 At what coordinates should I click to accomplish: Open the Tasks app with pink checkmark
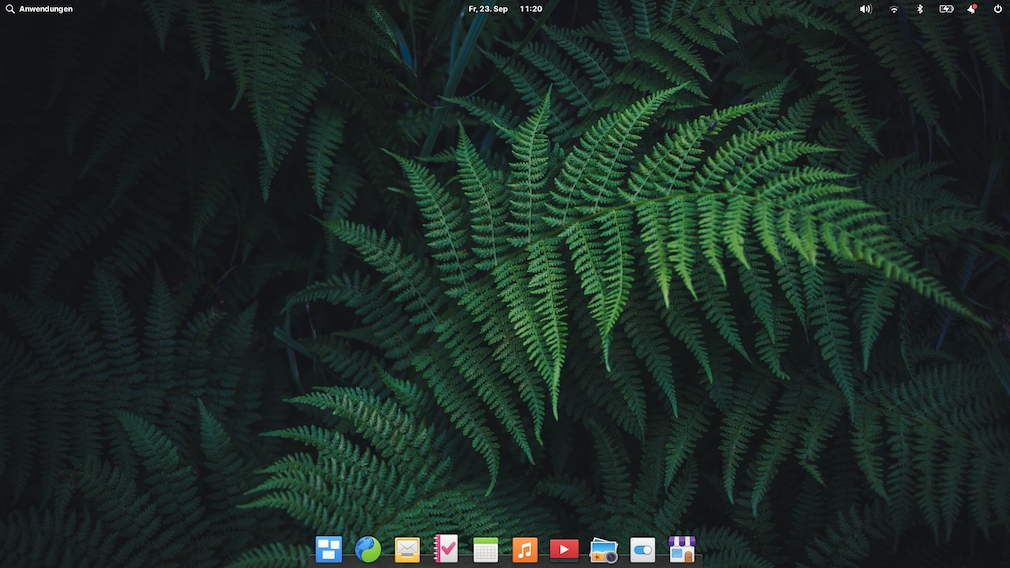pos(446,549)
